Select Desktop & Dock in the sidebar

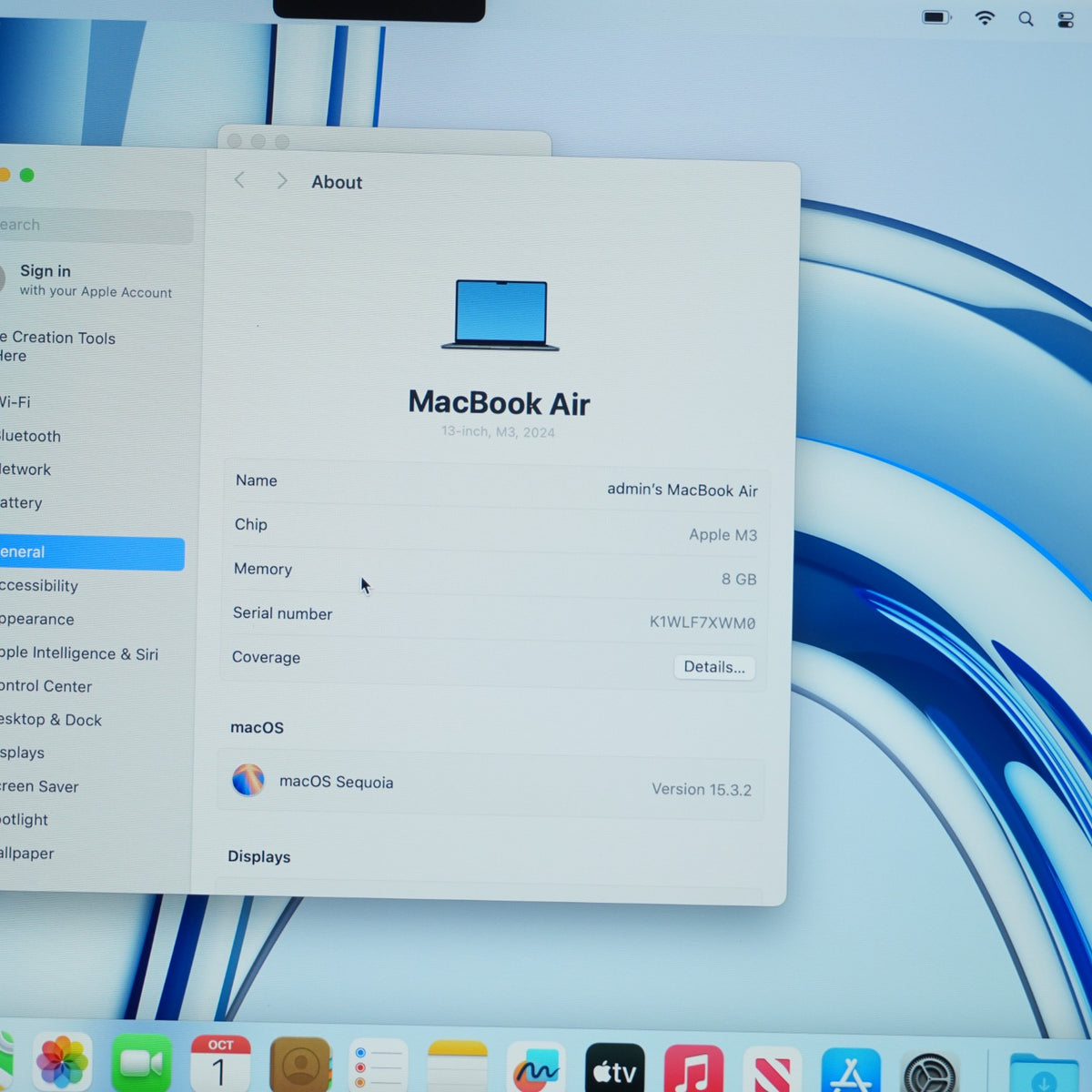91,719
